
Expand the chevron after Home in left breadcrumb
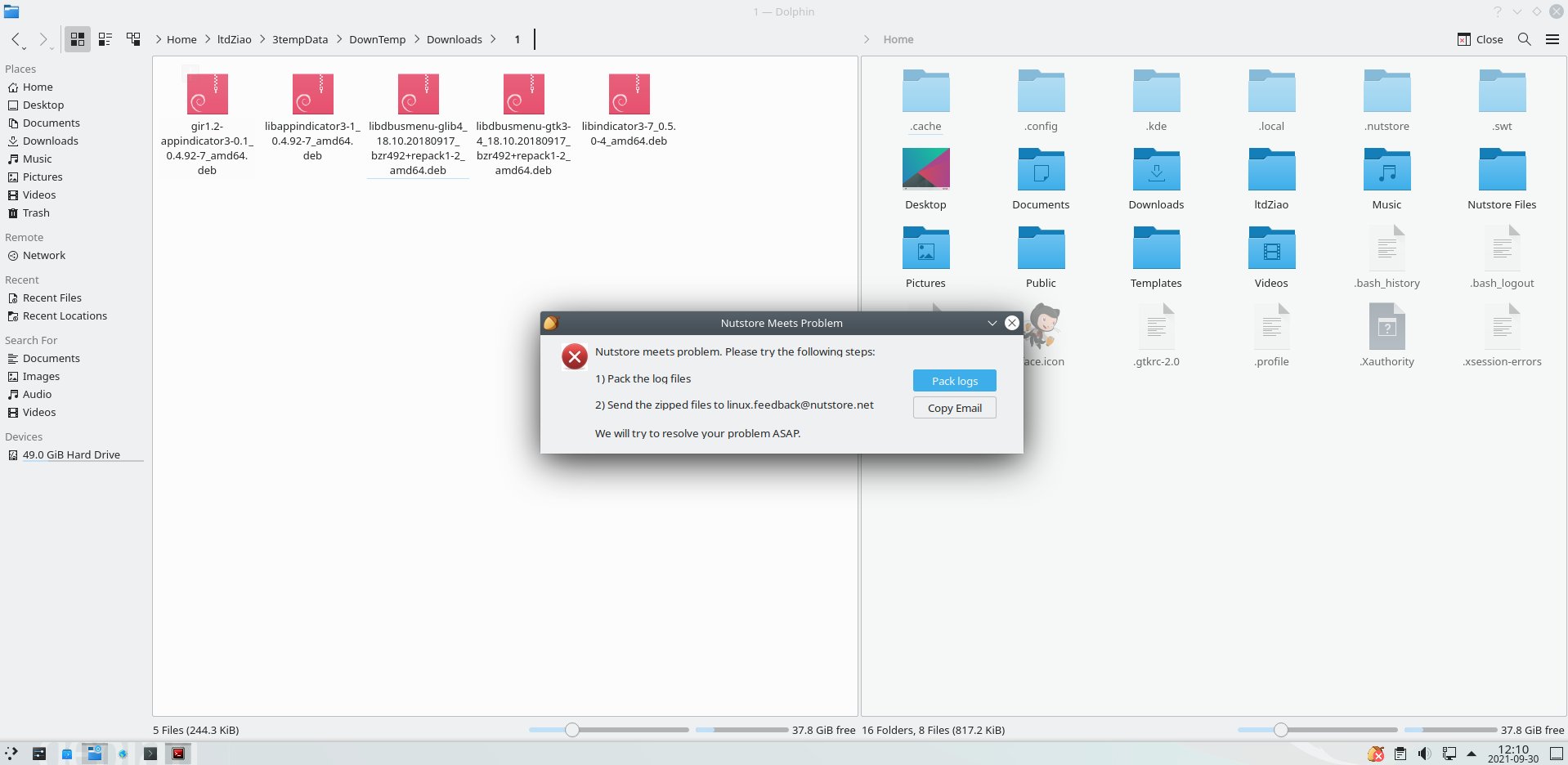(208, 39)
